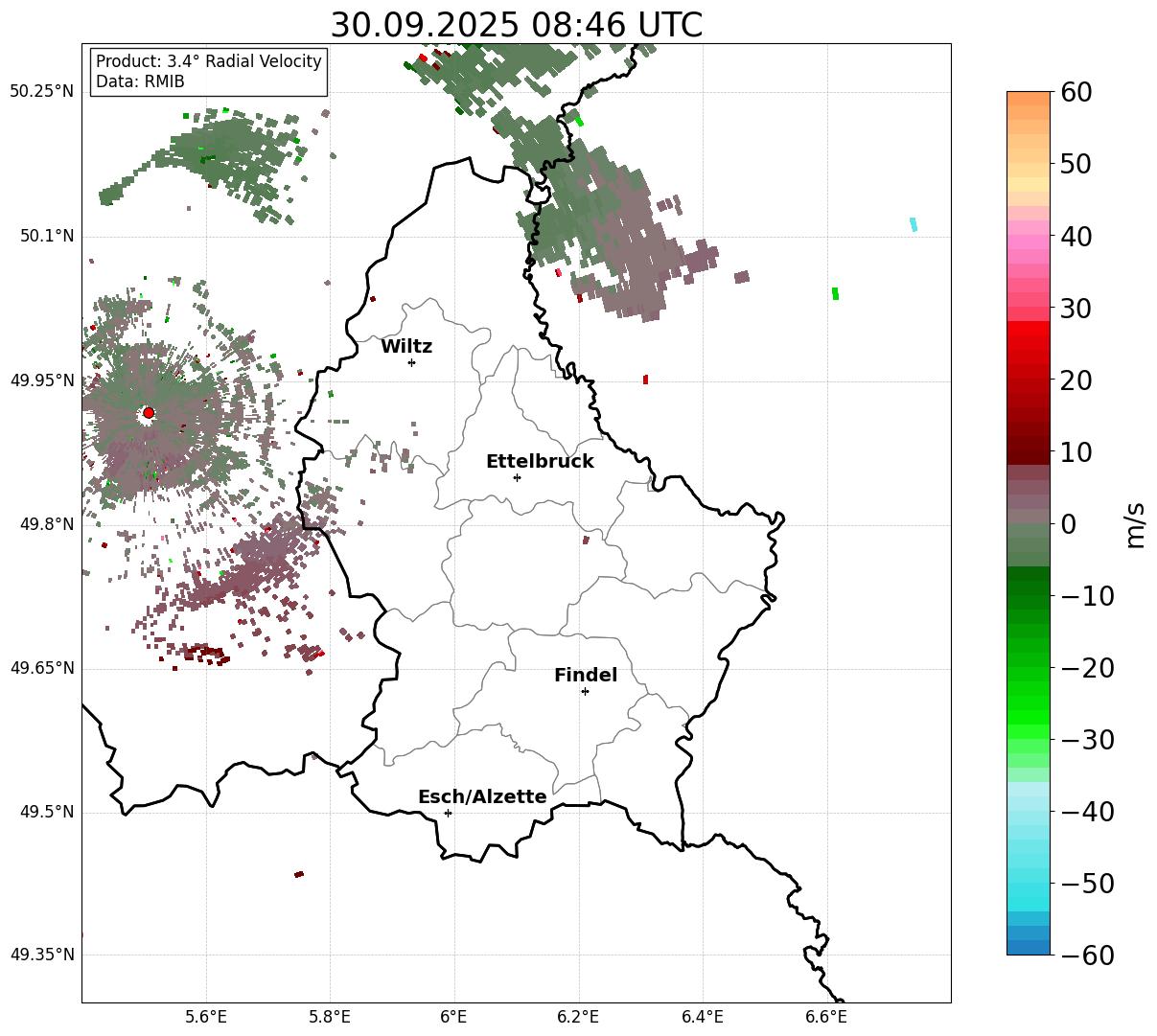Click the 6°E longitude tick label
This screenshot has width=1157, height=1036.
coord(454,1016)
